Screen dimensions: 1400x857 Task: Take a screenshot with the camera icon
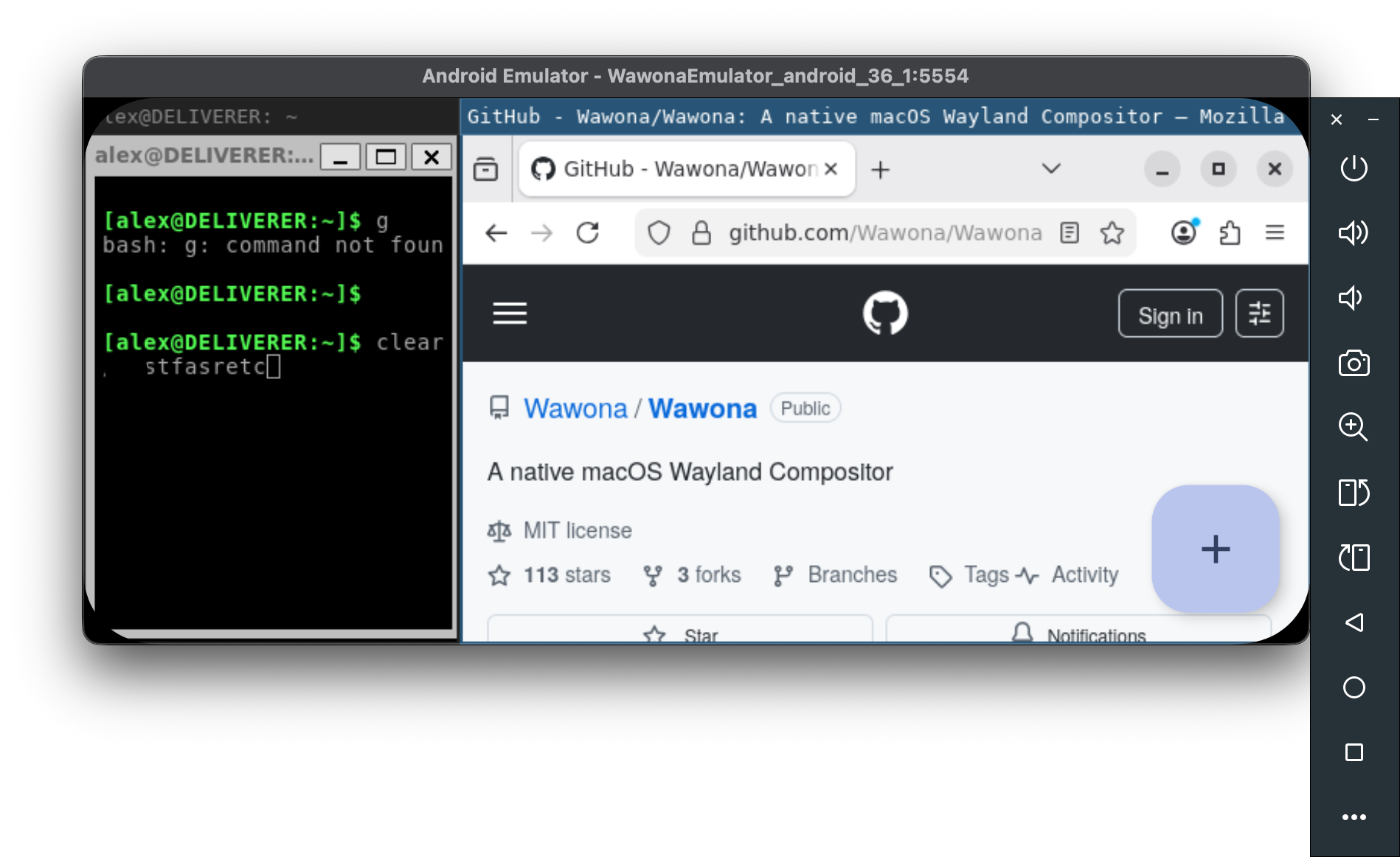(1354, 363)
